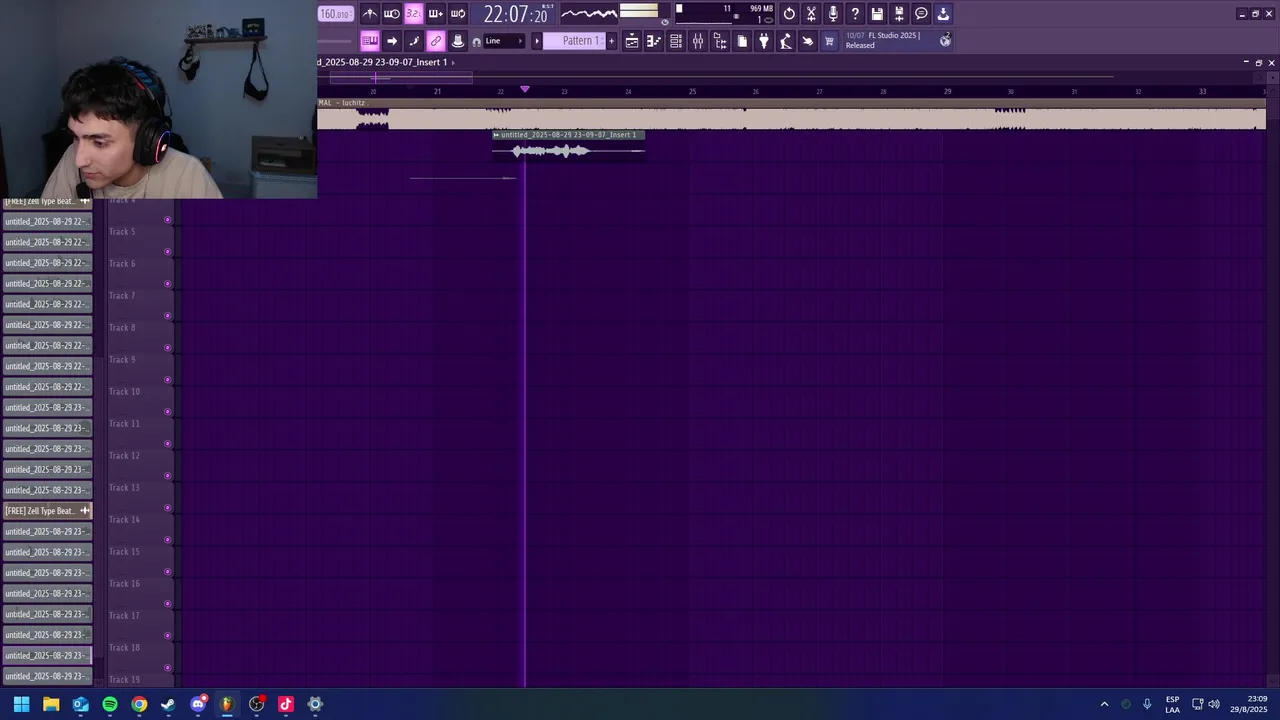Toggle the metronome icon
This screenshot has width=1280, height=720.
click(370, 14)
